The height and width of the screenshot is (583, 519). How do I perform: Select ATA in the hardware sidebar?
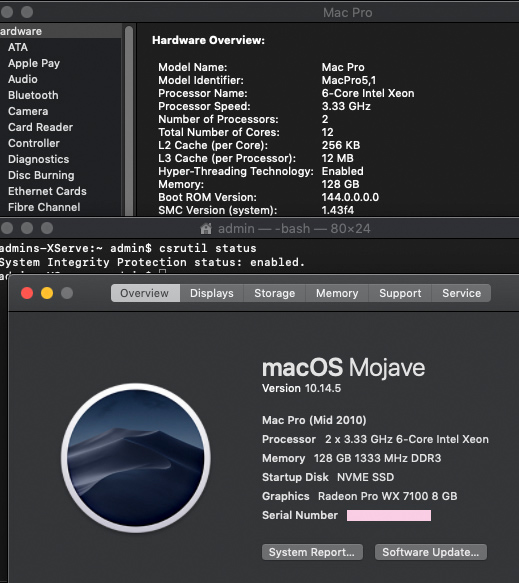click(18, 47)
